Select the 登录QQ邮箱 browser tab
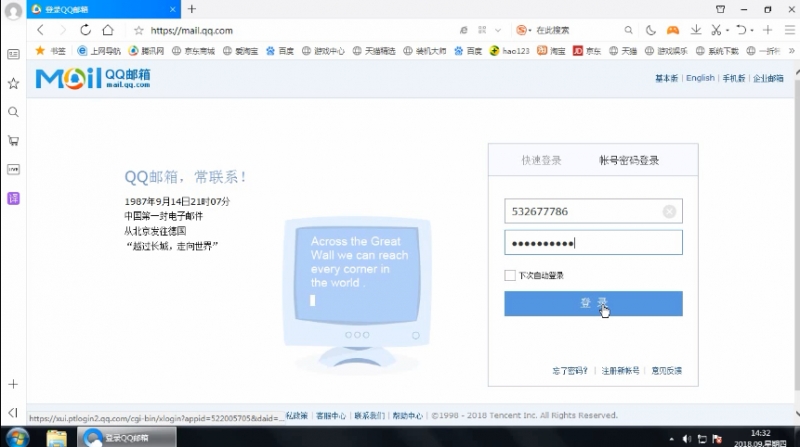Image resolution: width=800 pixels, height=447 pixels. [103, 9]
